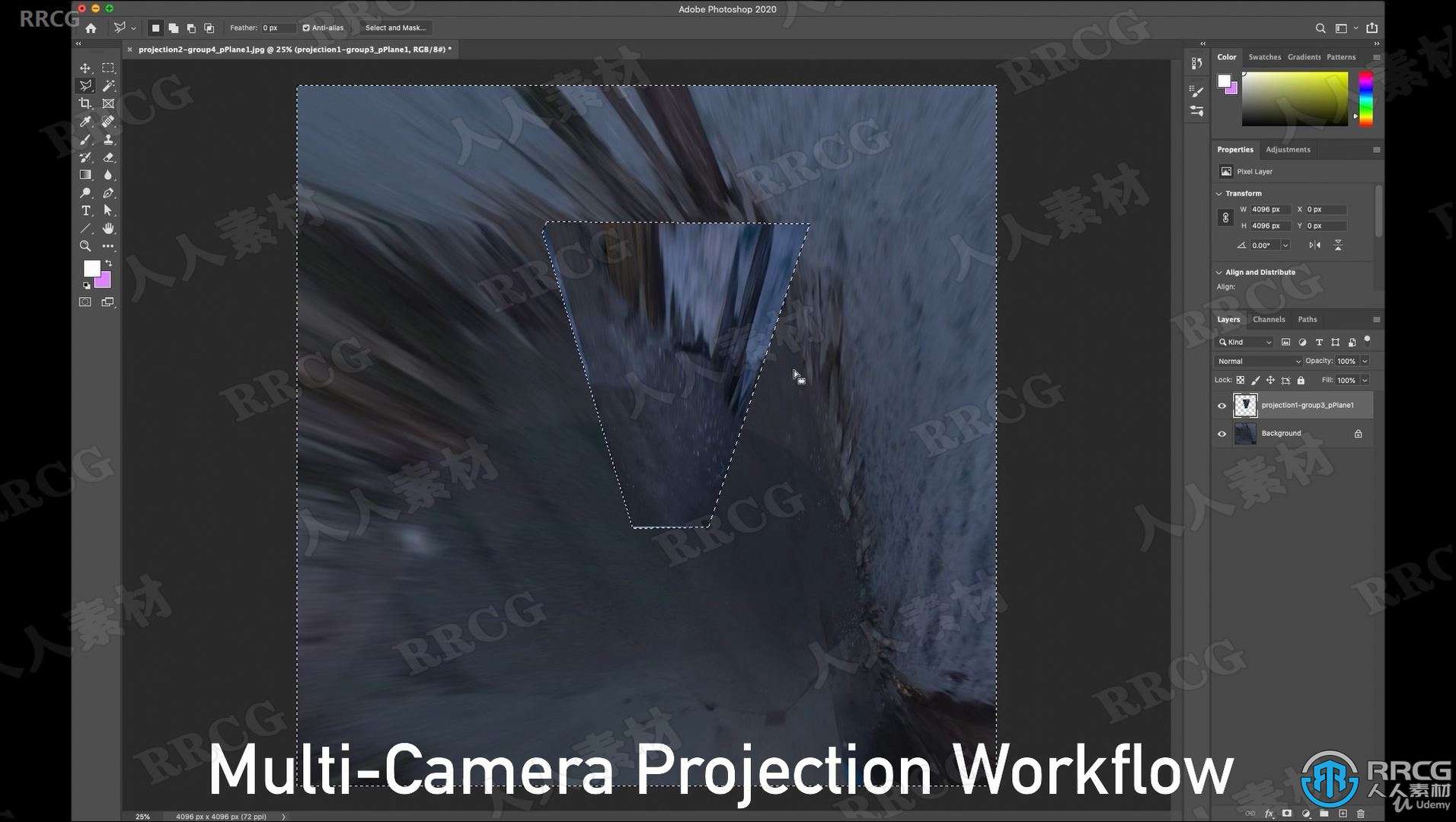This screenshot has width=1456, height=822.
Task: Select the Zoom tool
Action: (85, 247)
